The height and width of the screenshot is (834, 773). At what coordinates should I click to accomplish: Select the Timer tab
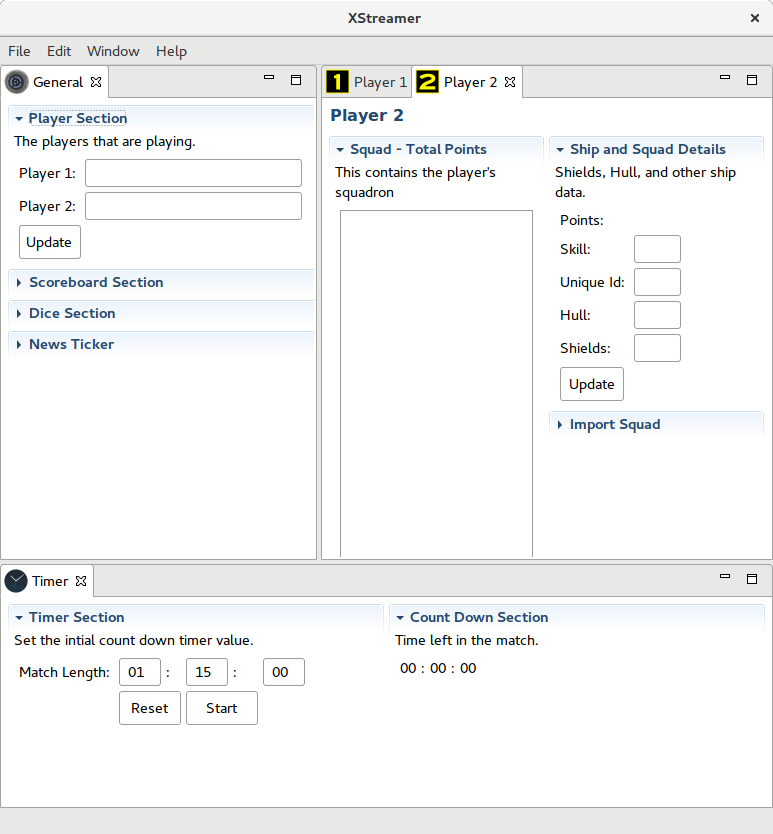[x=49, y=581]
